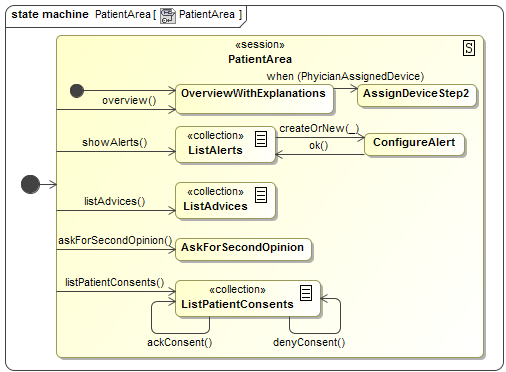Click the listAdvices() transition label
506x372 pixels.
click(x=115, y=201)
